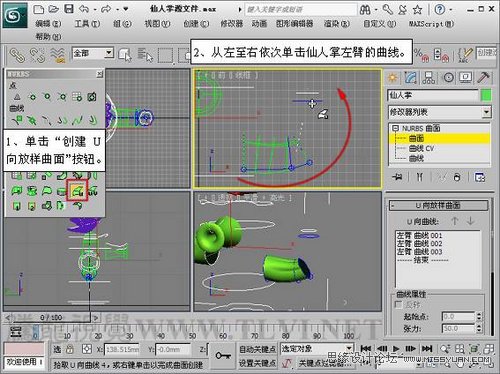The image size is (500, 374).
Task: Open the 帮助(H) menu
Action: pos(48,36)
